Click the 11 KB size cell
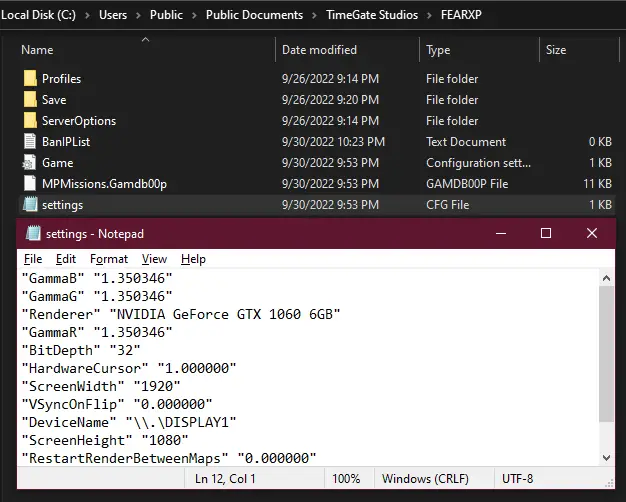 tap(597, 184)
